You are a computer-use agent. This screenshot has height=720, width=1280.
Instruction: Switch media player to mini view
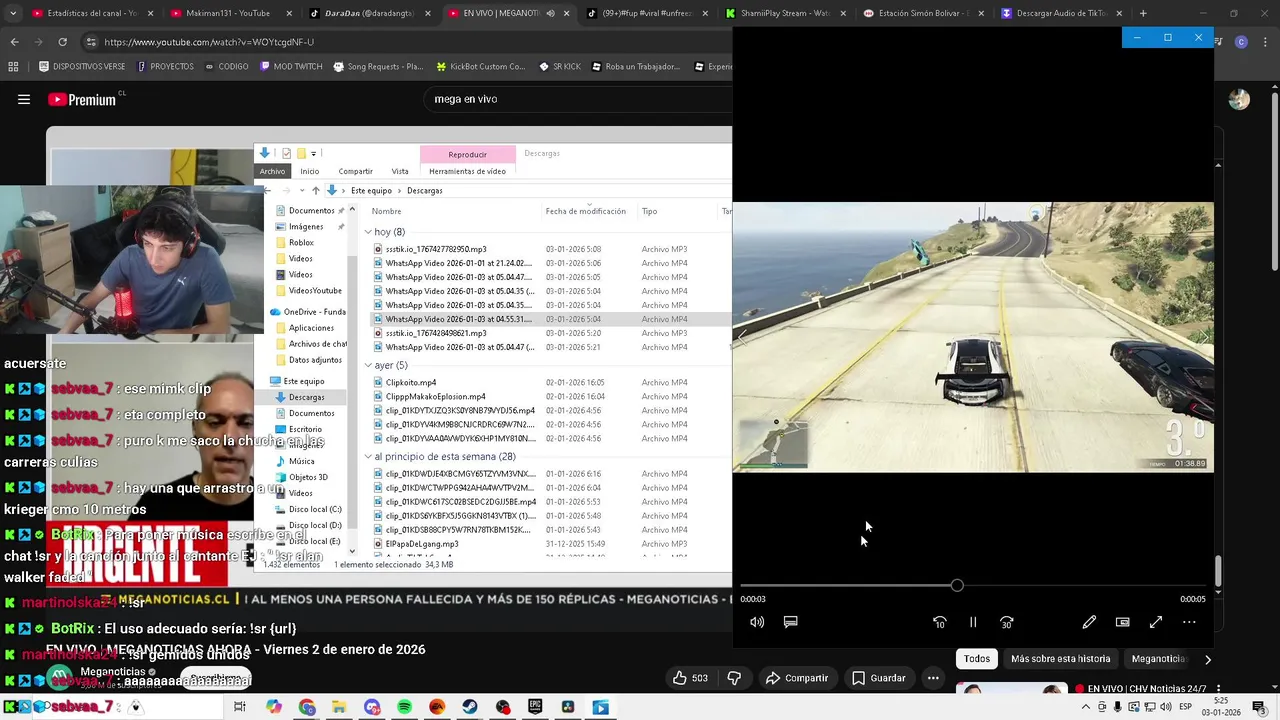1123,622
